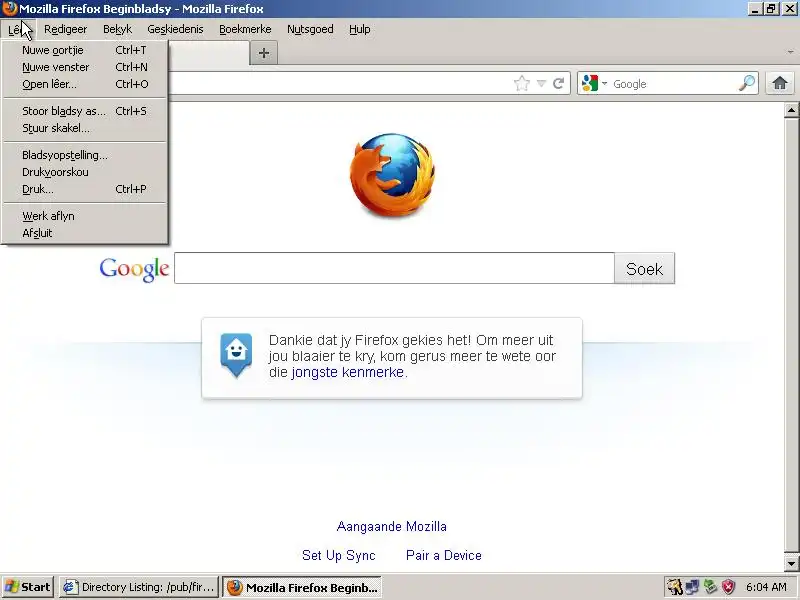Click the Google search input on the page
Viewport: 800px width, 600px height.
(394, 268)
